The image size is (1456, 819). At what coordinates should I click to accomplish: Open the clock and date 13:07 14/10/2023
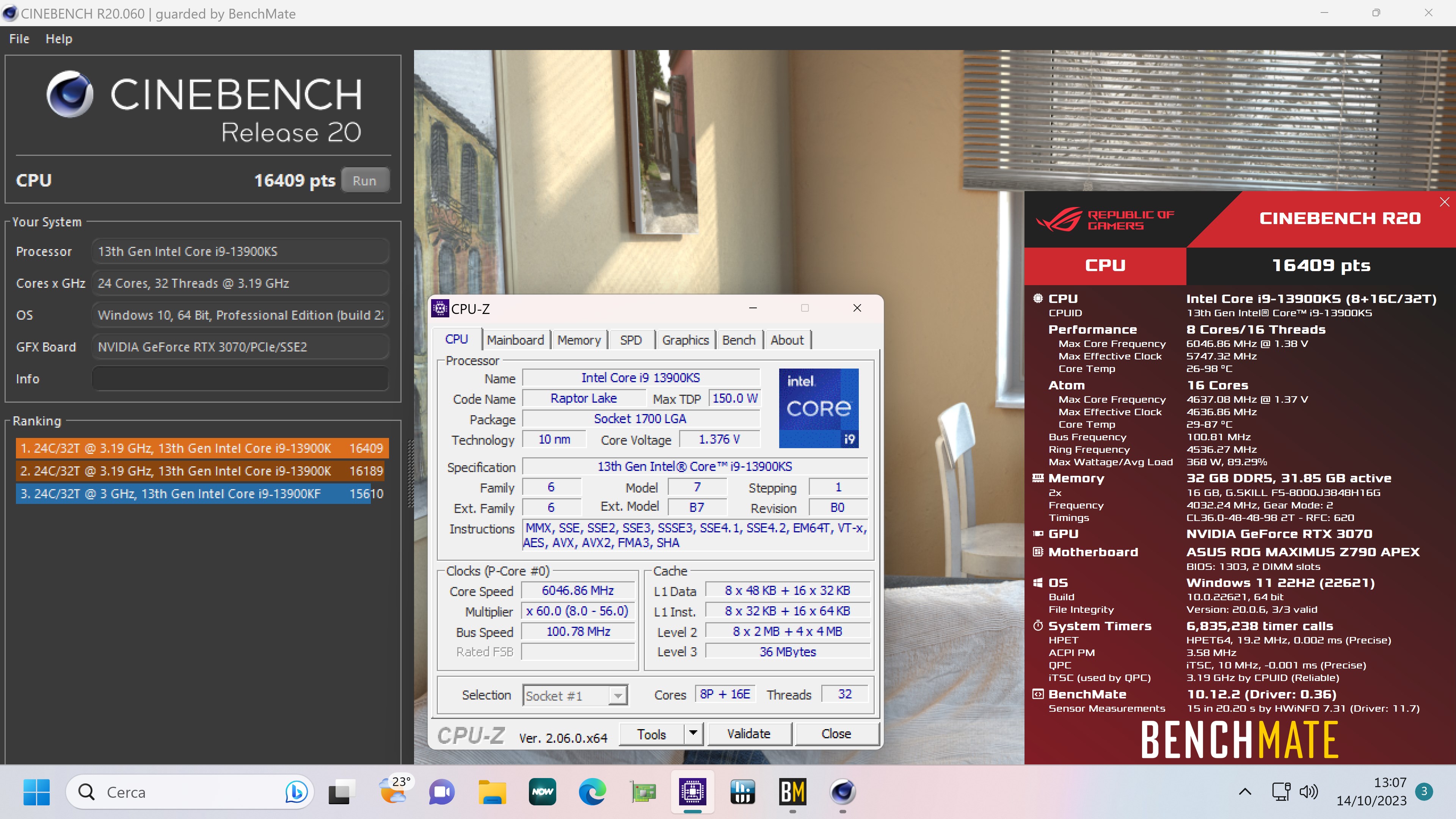(1371, 792)
